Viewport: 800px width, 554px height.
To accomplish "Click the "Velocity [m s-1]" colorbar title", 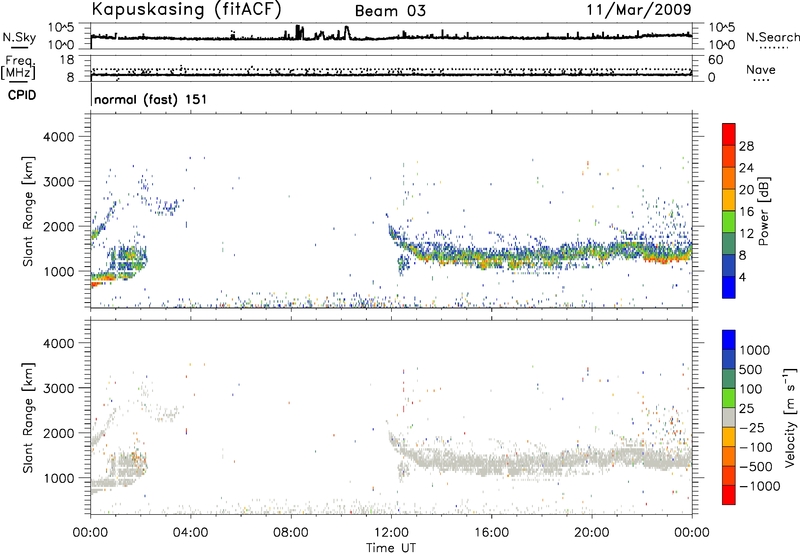I will pos(790,417).
